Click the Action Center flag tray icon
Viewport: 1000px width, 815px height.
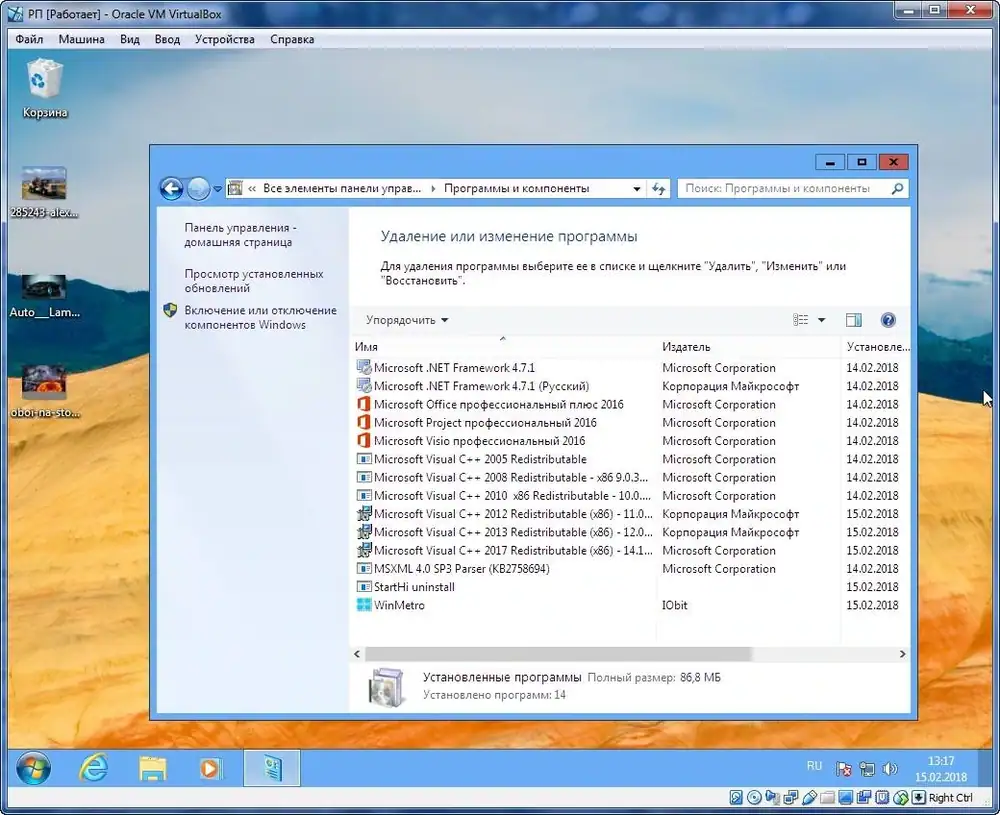point(843,769)
